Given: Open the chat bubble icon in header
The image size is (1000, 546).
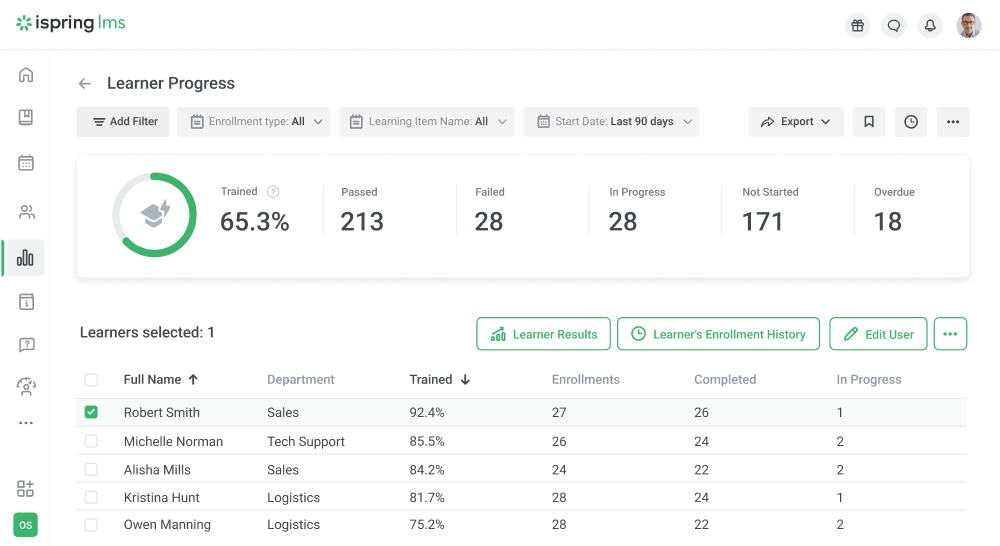Looking at the screenshot, I should click(x=893, y=26).
